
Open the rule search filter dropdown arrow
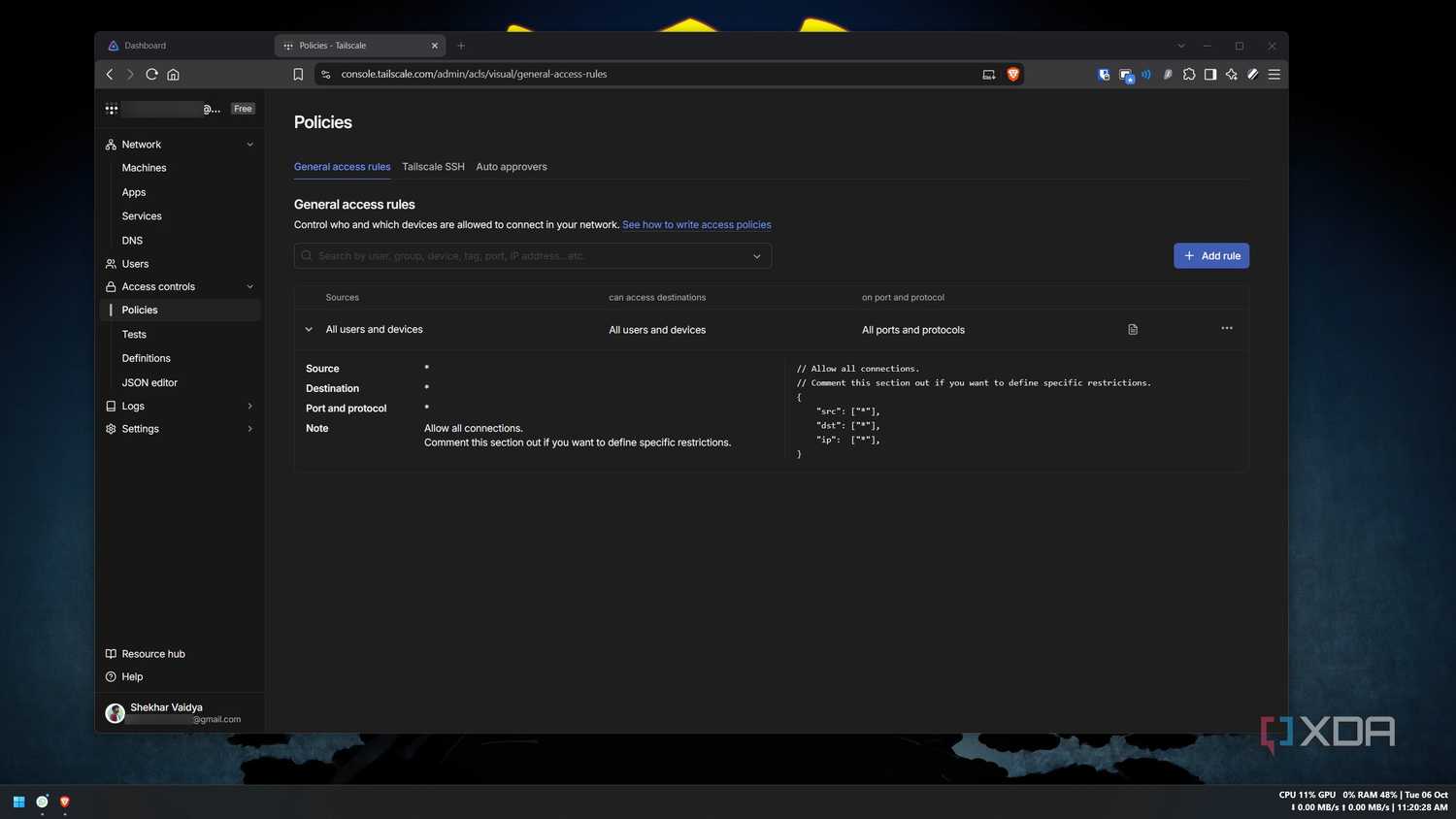pos(757,256)
